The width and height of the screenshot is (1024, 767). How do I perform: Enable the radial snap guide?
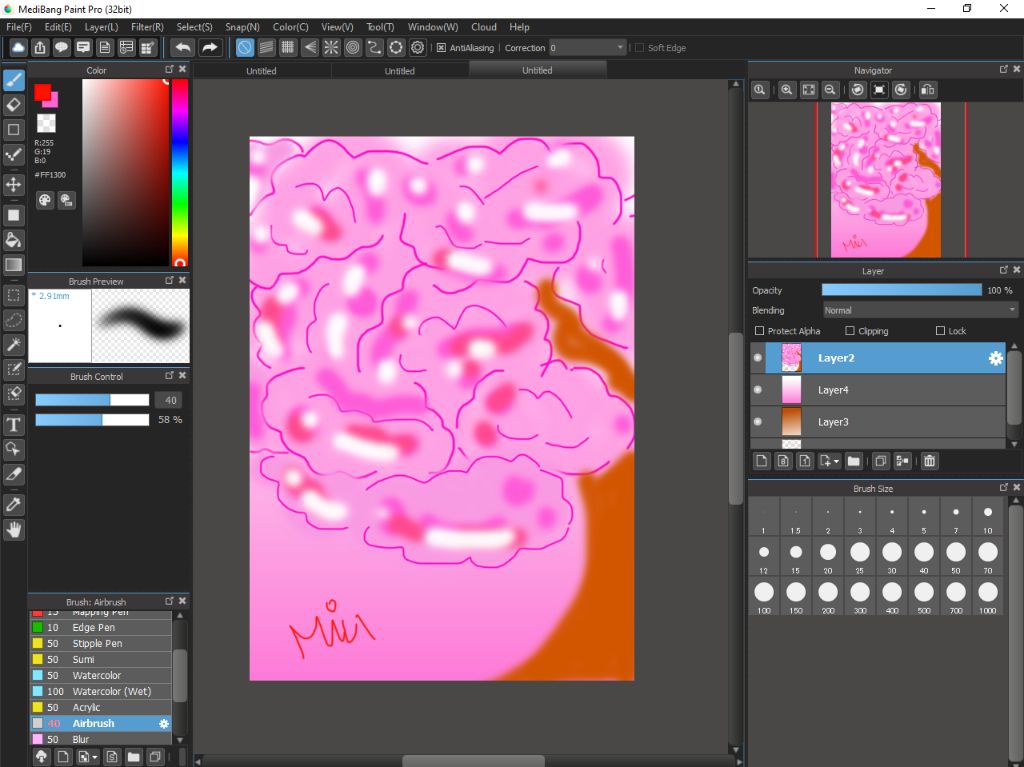coord(331,48)
